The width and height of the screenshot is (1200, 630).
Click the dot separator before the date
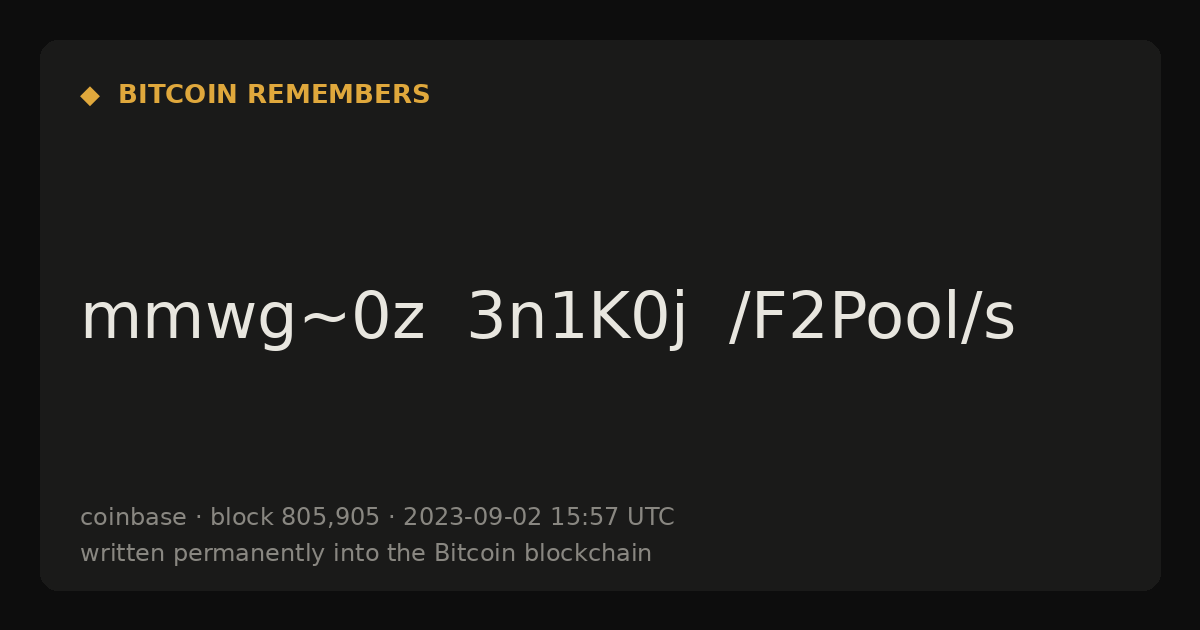tap(391, 518)
